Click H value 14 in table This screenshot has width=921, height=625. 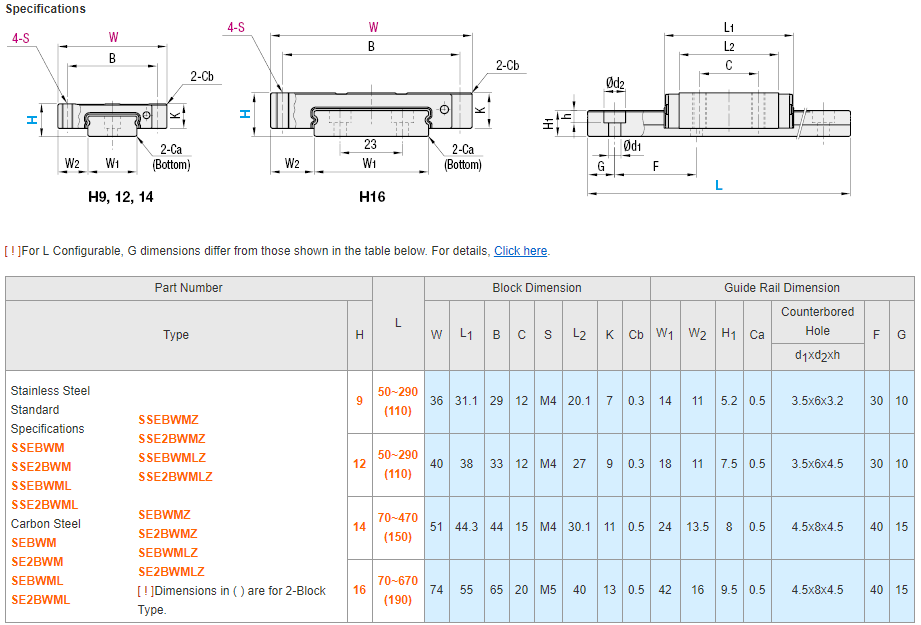359,527
